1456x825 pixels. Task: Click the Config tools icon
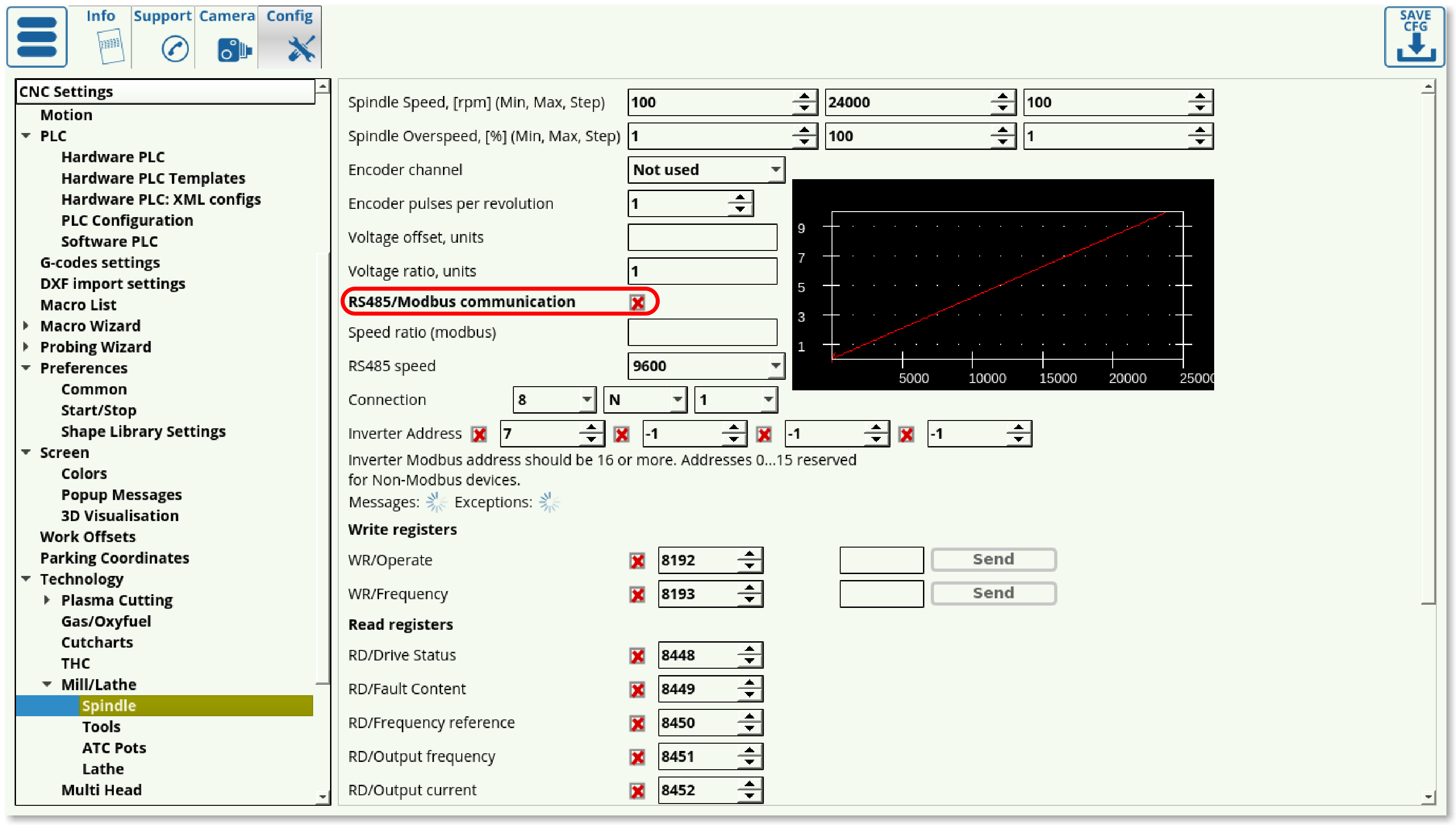coord(300,49)
